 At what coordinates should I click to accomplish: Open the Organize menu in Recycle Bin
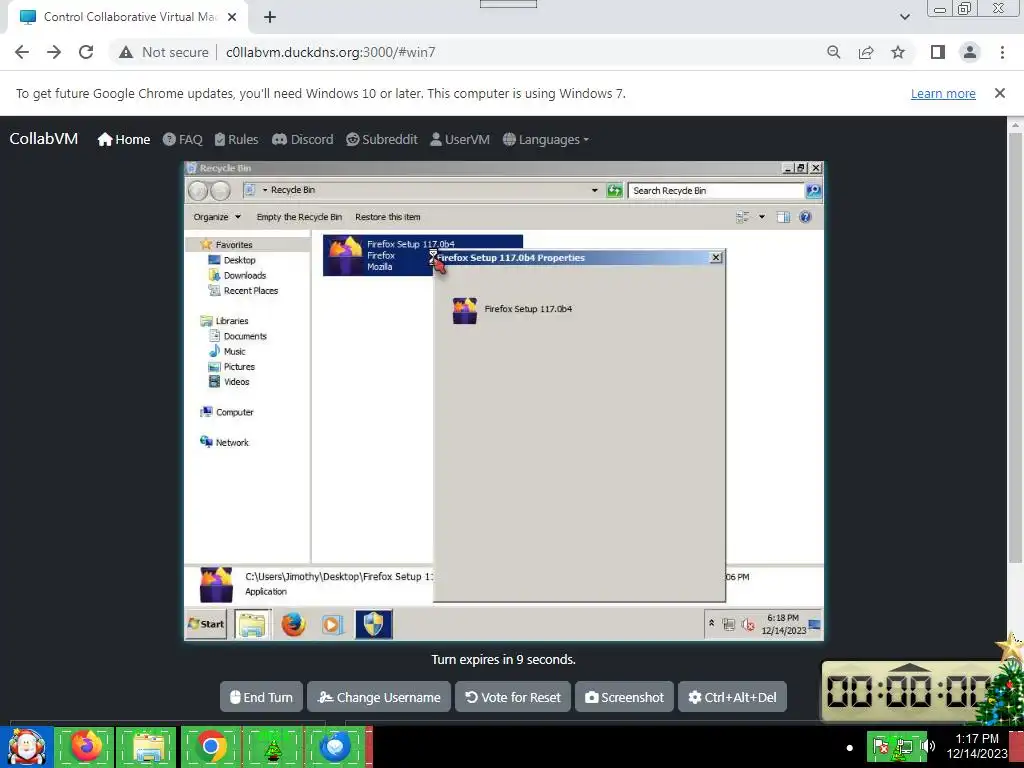pyautogui.click(x=217, y=217)
